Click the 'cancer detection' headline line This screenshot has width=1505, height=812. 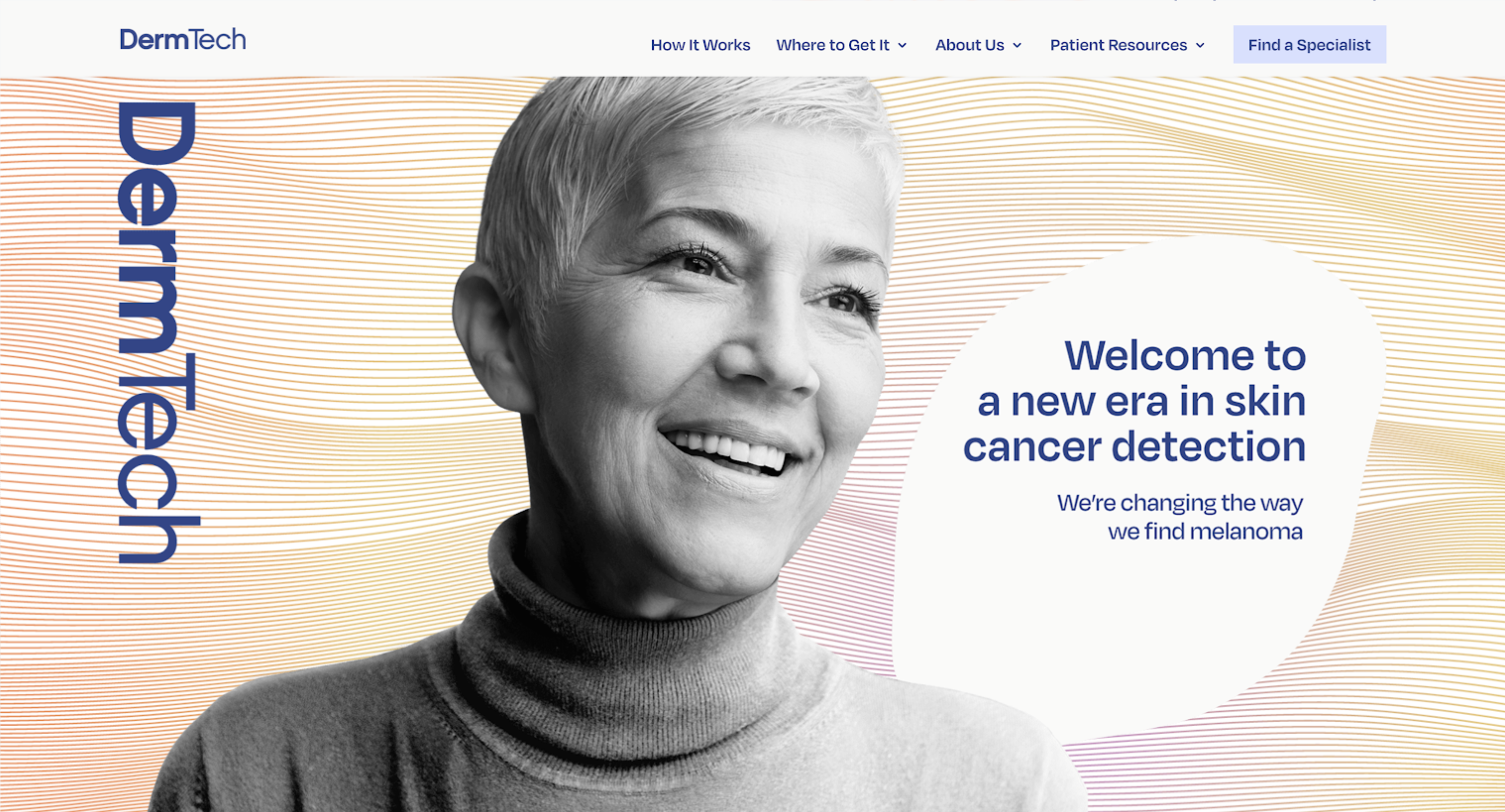(x=1134, y=447)
